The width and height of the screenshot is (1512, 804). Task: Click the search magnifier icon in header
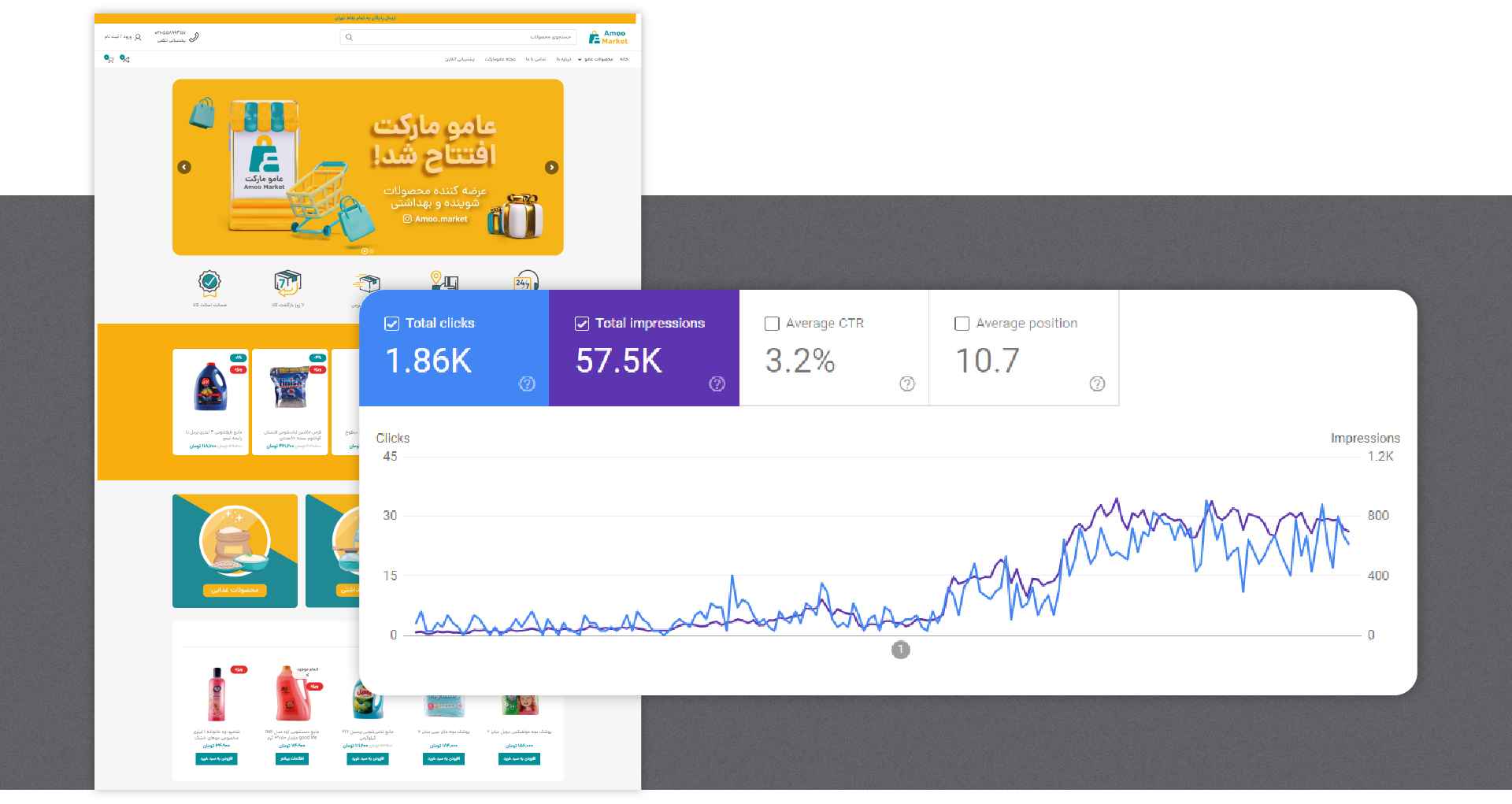point(349,37)
